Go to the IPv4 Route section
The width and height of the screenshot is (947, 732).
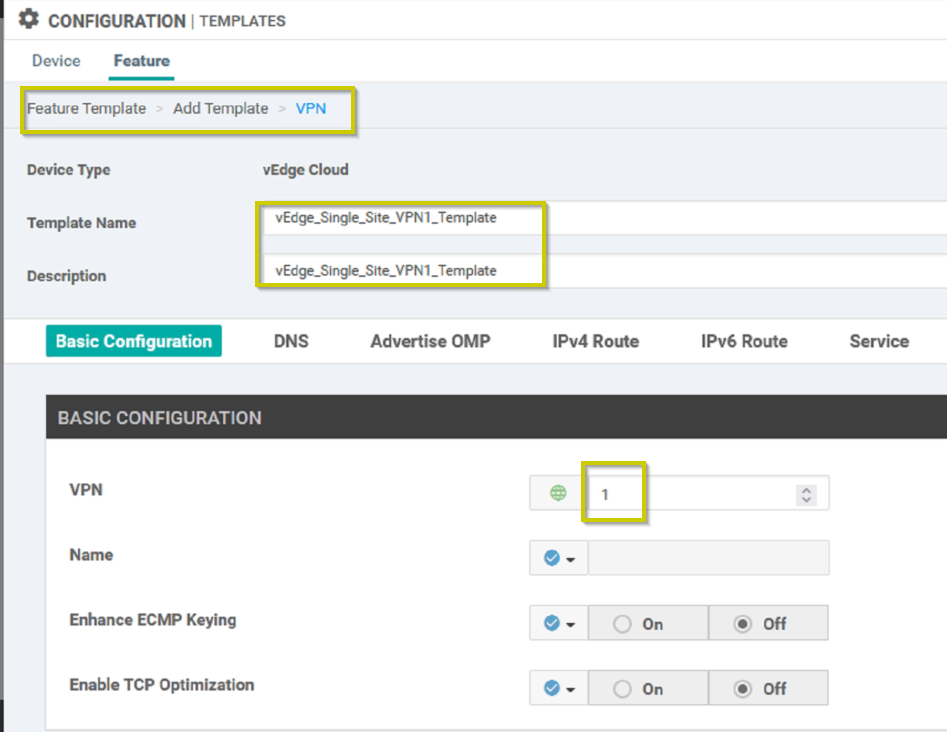point(595,341)
